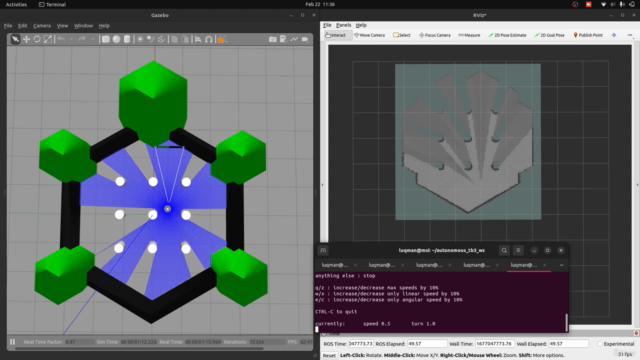Click the paste icon in Gazebo toolbar
This screenshot has width=640, height=360.
[x=185, y=39]
